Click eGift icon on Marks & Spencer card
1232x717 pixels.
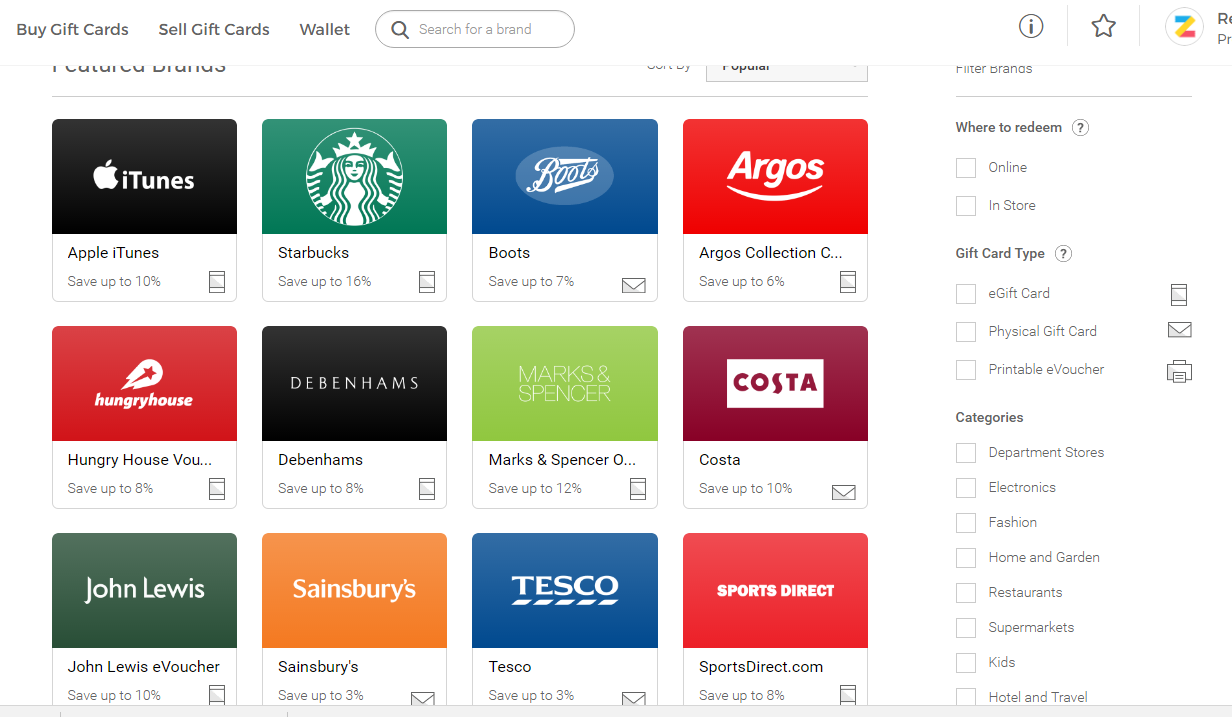(638, 489)
